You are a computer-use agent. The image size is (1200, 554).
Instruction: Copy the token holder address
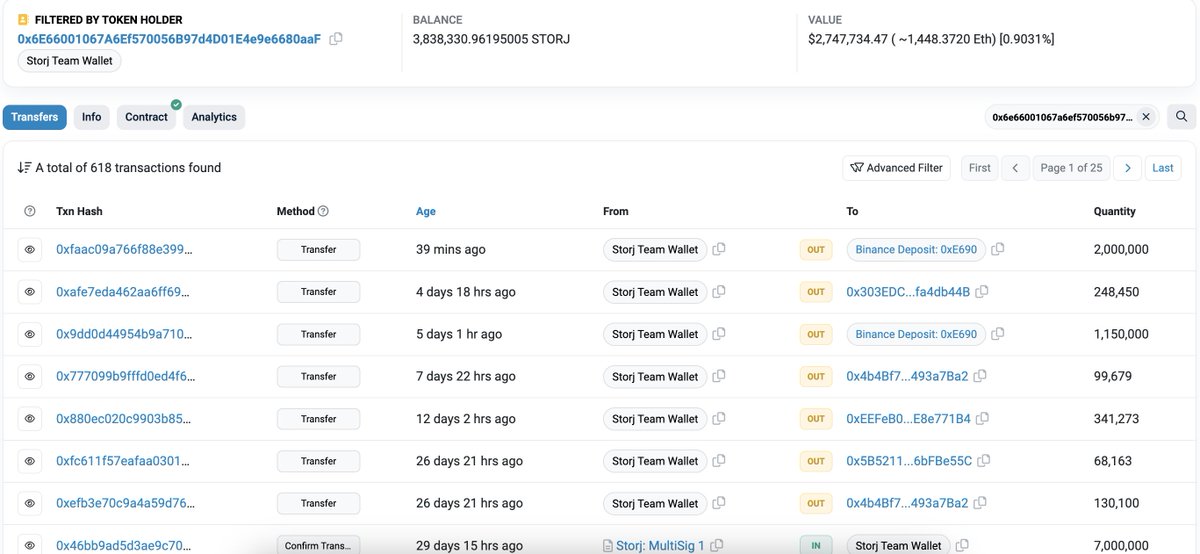point(336,39)
